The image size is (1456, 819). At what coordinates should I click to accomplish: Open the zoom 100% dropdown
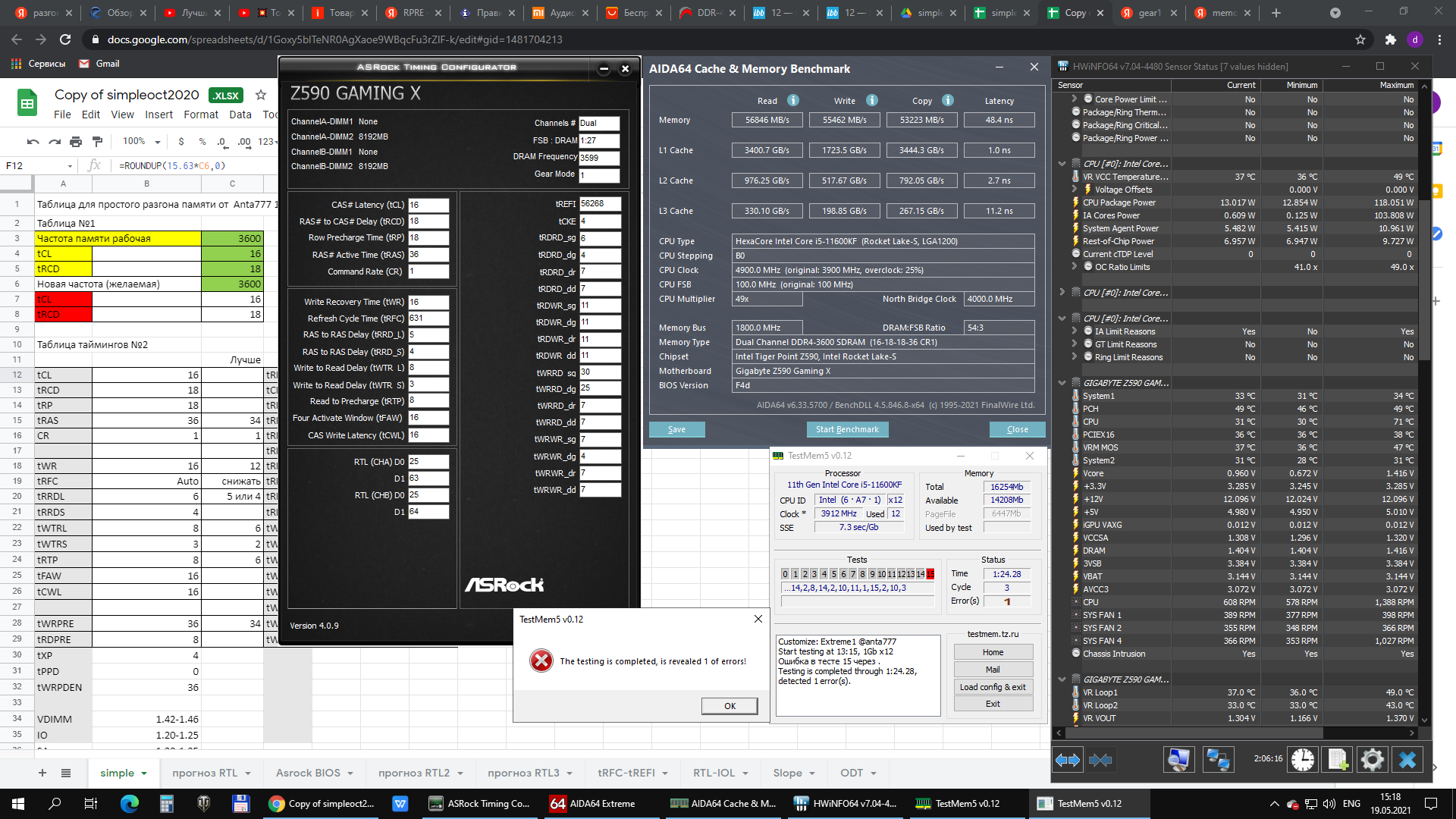142,141
